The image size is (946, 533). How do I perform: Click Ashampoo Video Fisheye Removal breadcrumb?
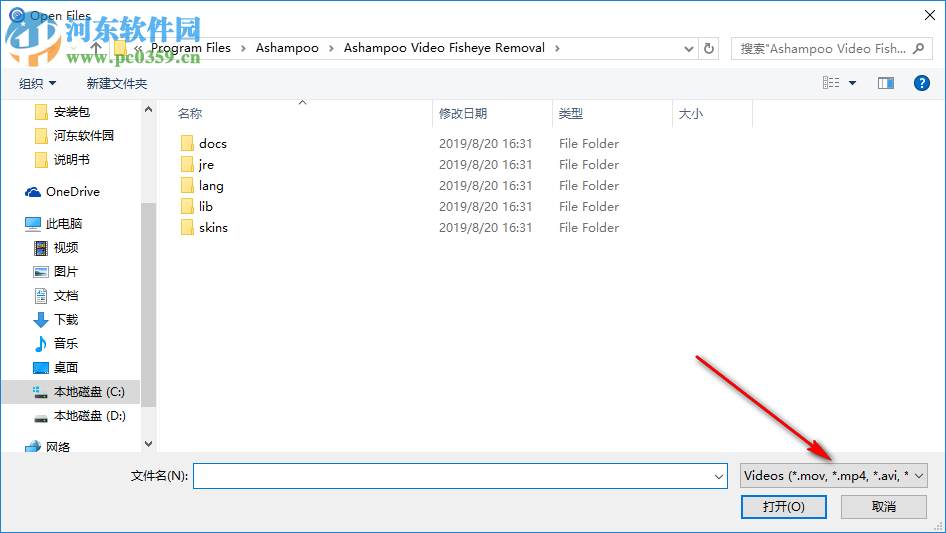[444, 48]
